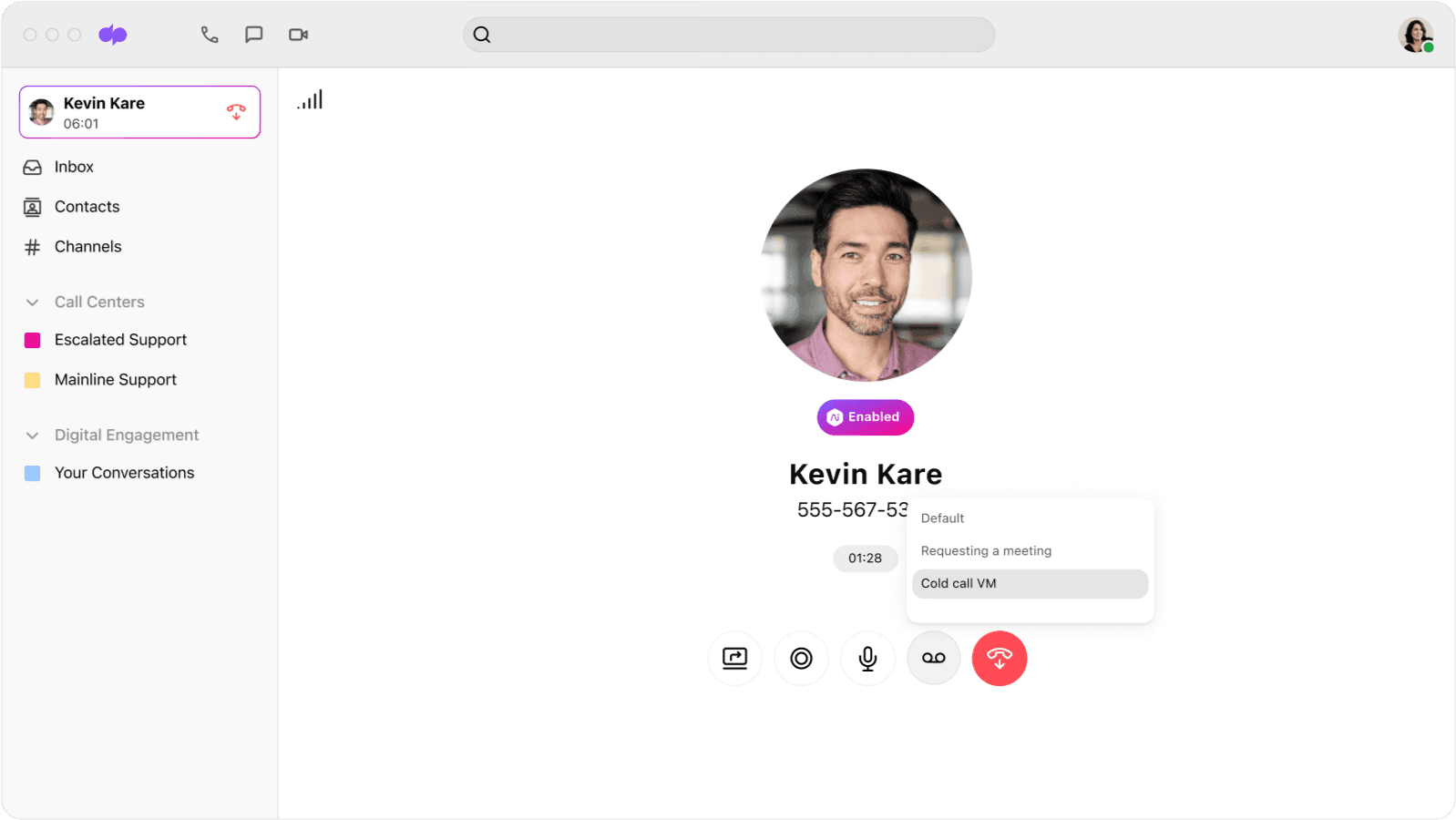Open the phone dialer icon in top bar

[210, 35]
